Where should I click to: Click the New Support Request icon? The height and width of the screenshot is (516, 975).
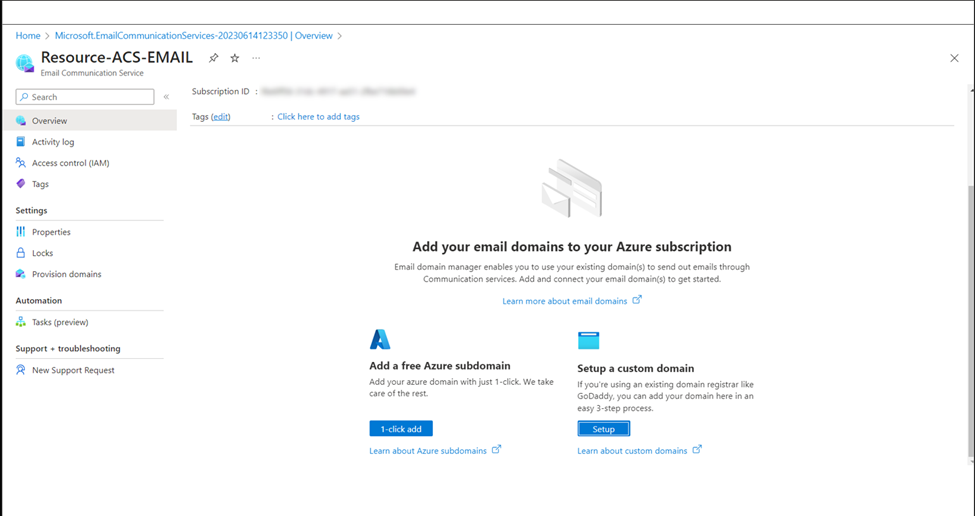click(21, 370)
